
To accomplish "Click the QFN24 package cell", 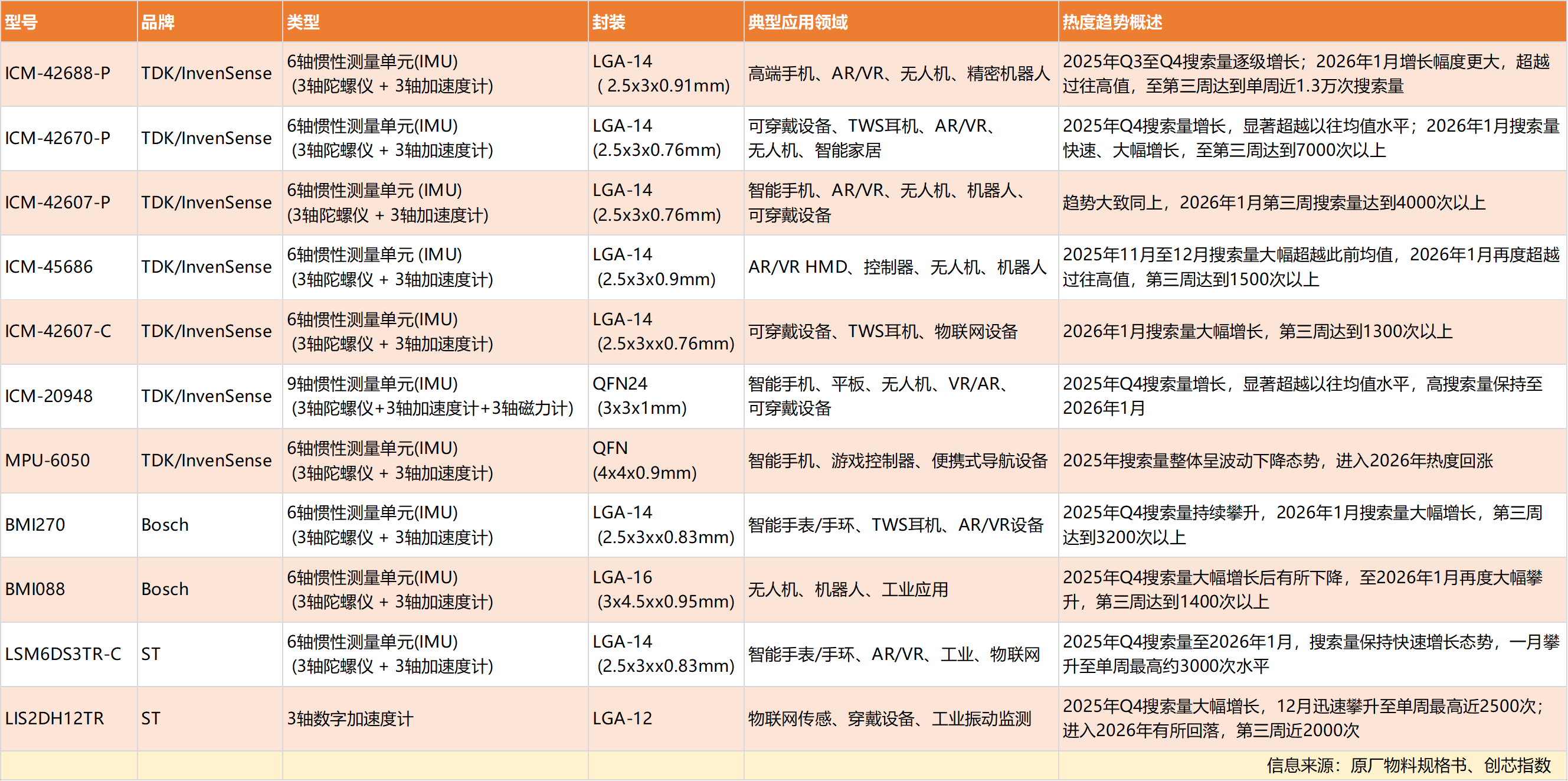I will pyautogui.click(x=639, y=396).
